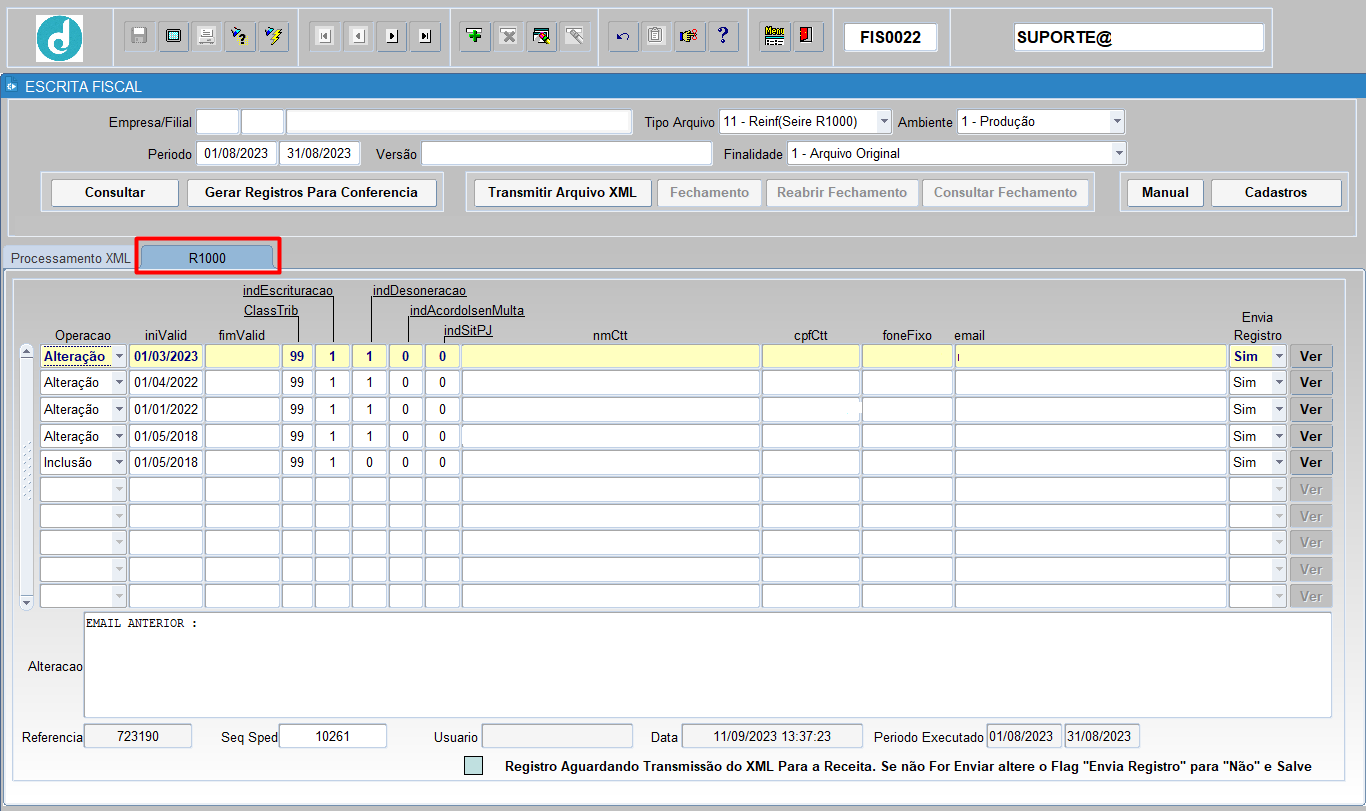Screen dimensions: 1366x811
Task: Click the green plus insert record icon
Action: point(474,37)
